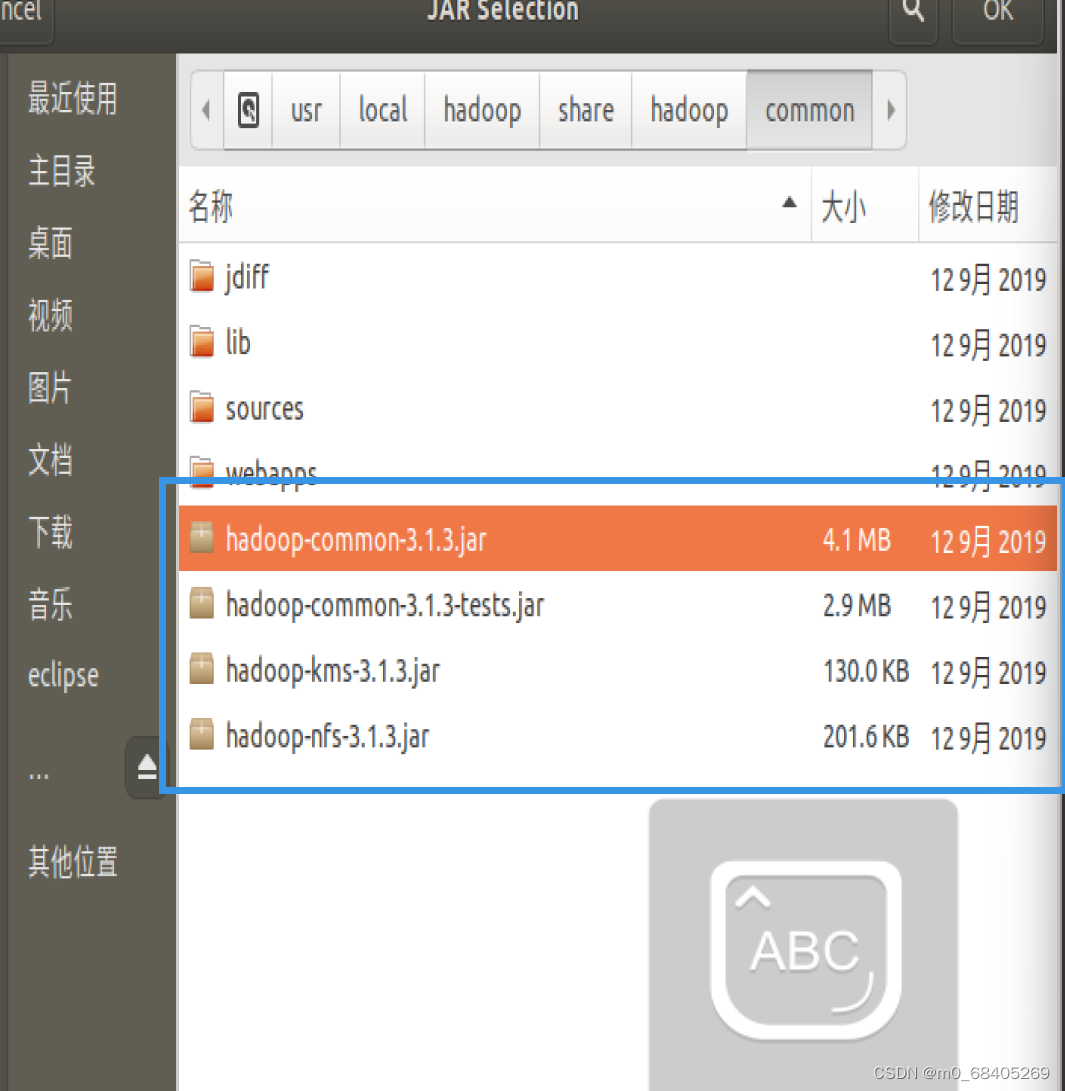Select hadoop-common-3.1.3-tests.jar
Viewport: 1065px width, 1091px height.
[x=385, y=604]
